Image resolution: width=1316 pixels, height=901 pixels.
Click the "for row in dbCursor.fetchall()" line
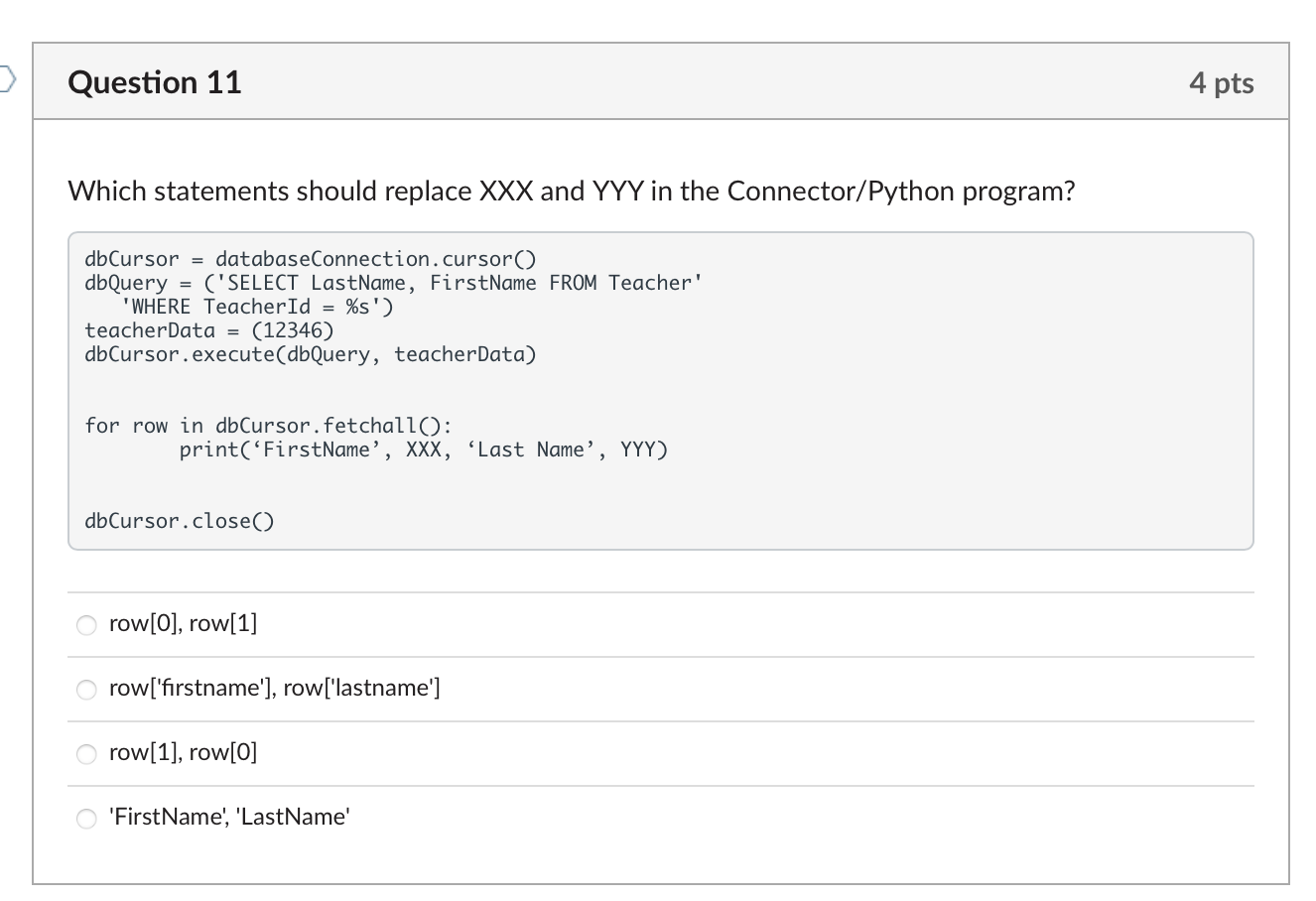[268, 426]
